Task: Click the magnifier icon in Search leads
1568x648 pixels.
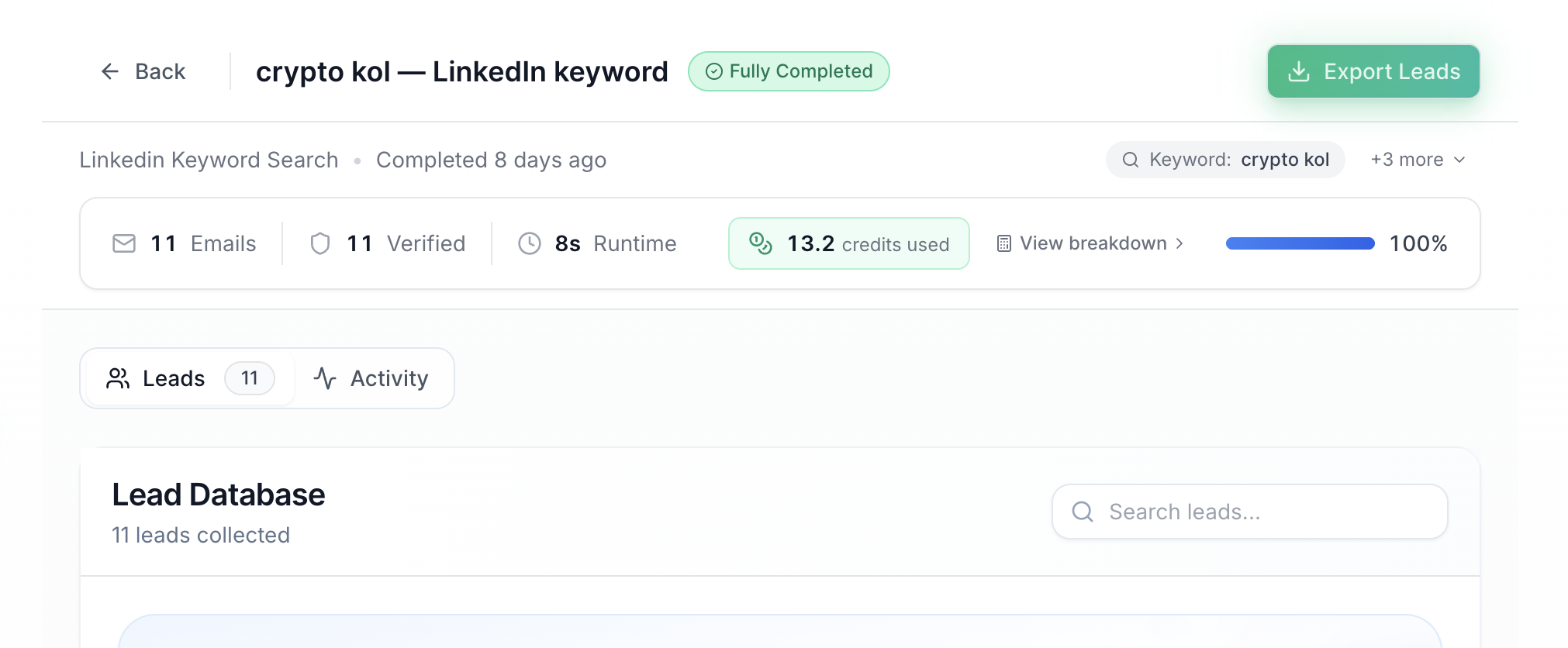Action: [1083, 512]
